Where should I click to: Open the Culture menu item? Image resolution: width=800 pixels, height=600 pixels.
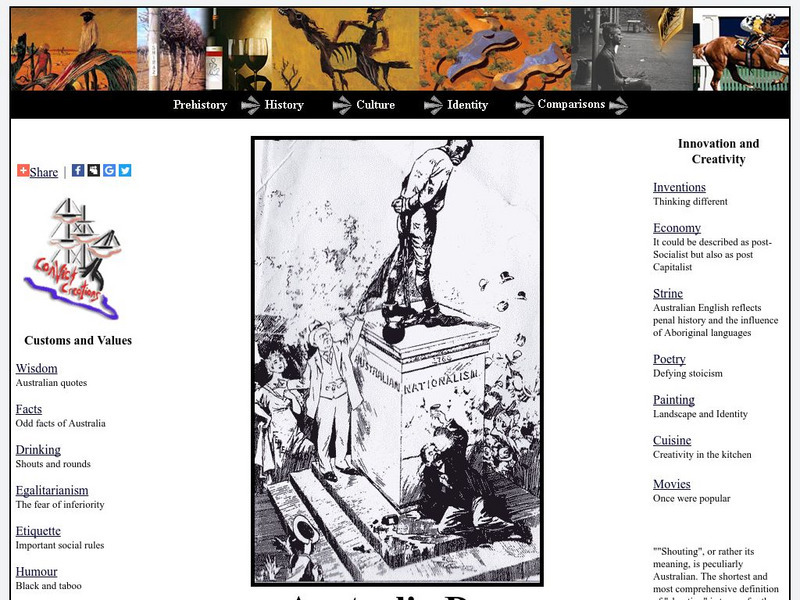click(x=376, y=105)
